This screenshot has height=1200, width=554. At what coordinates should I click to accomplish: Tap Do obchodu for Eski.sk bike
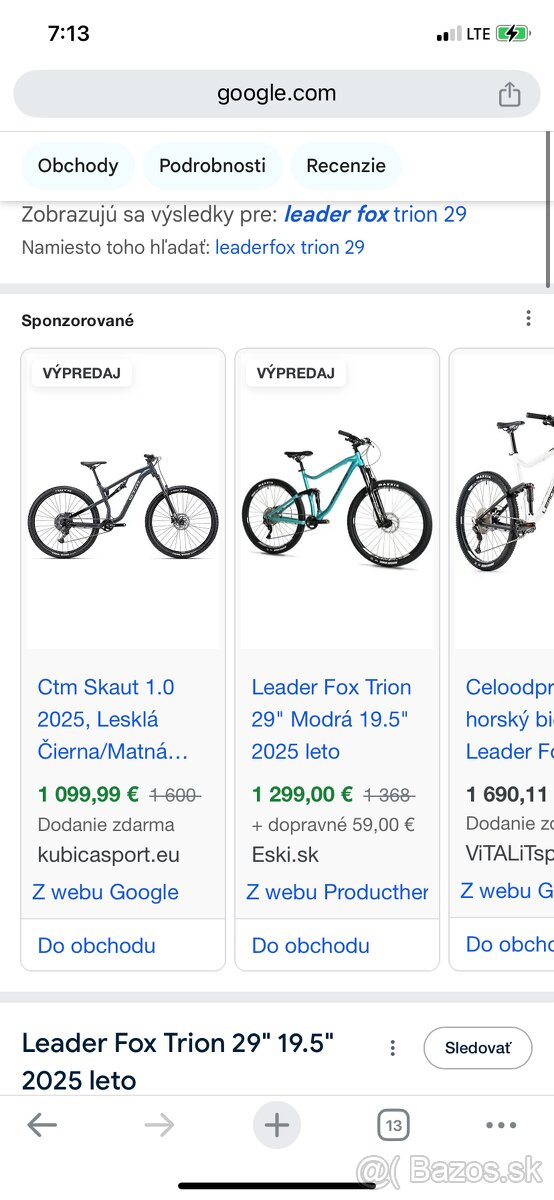tap(311, 945)
